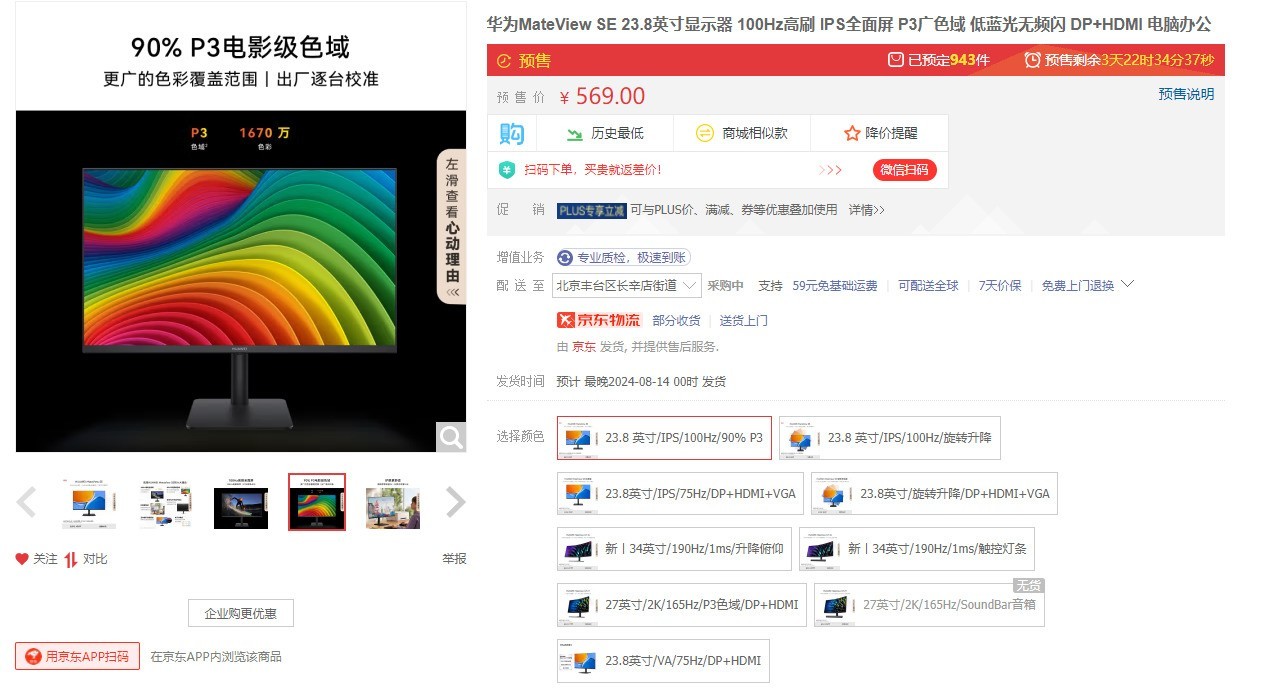Click the green shield yen icon
This screenshot has height=695, width=1262.
507,170
